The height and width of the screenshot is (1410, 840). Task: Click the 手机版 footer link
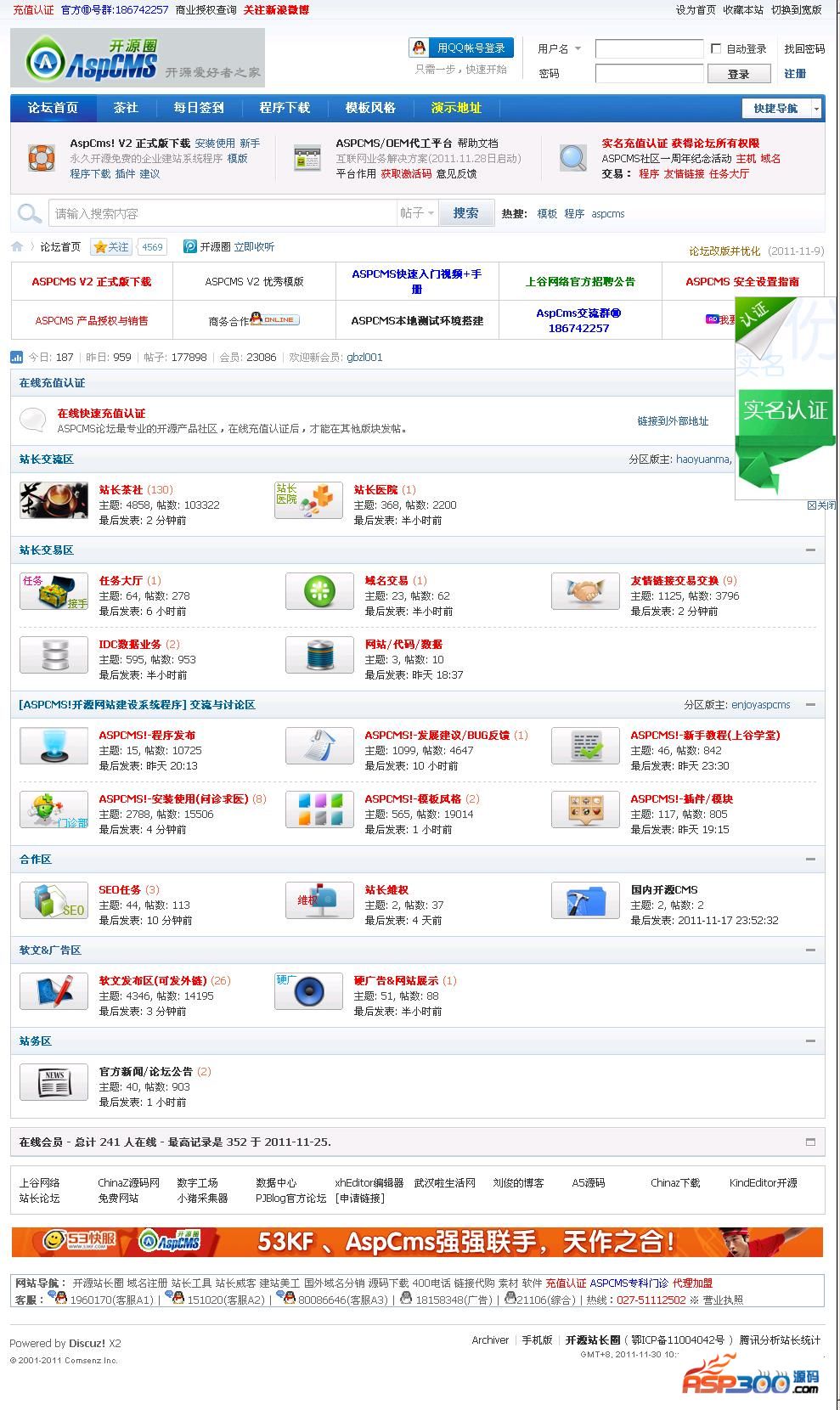(537, 1340)
